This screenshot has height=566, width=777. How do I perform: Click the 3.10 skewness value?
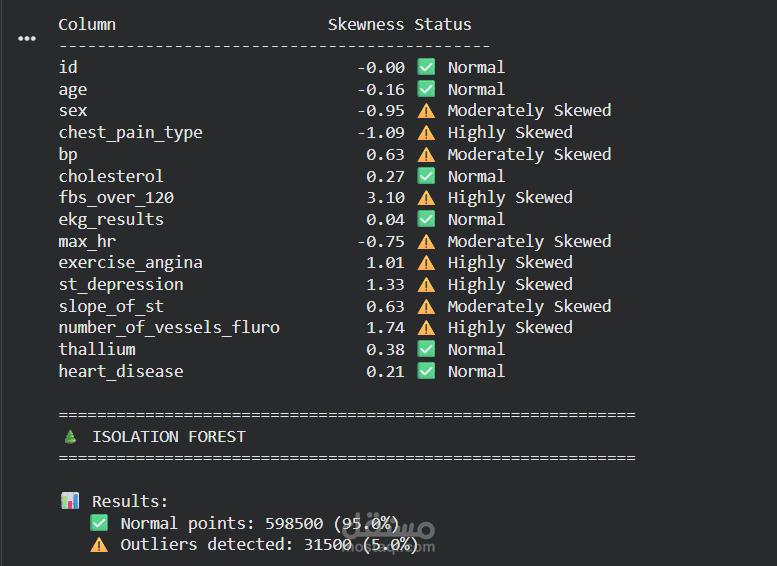[385, 198]
